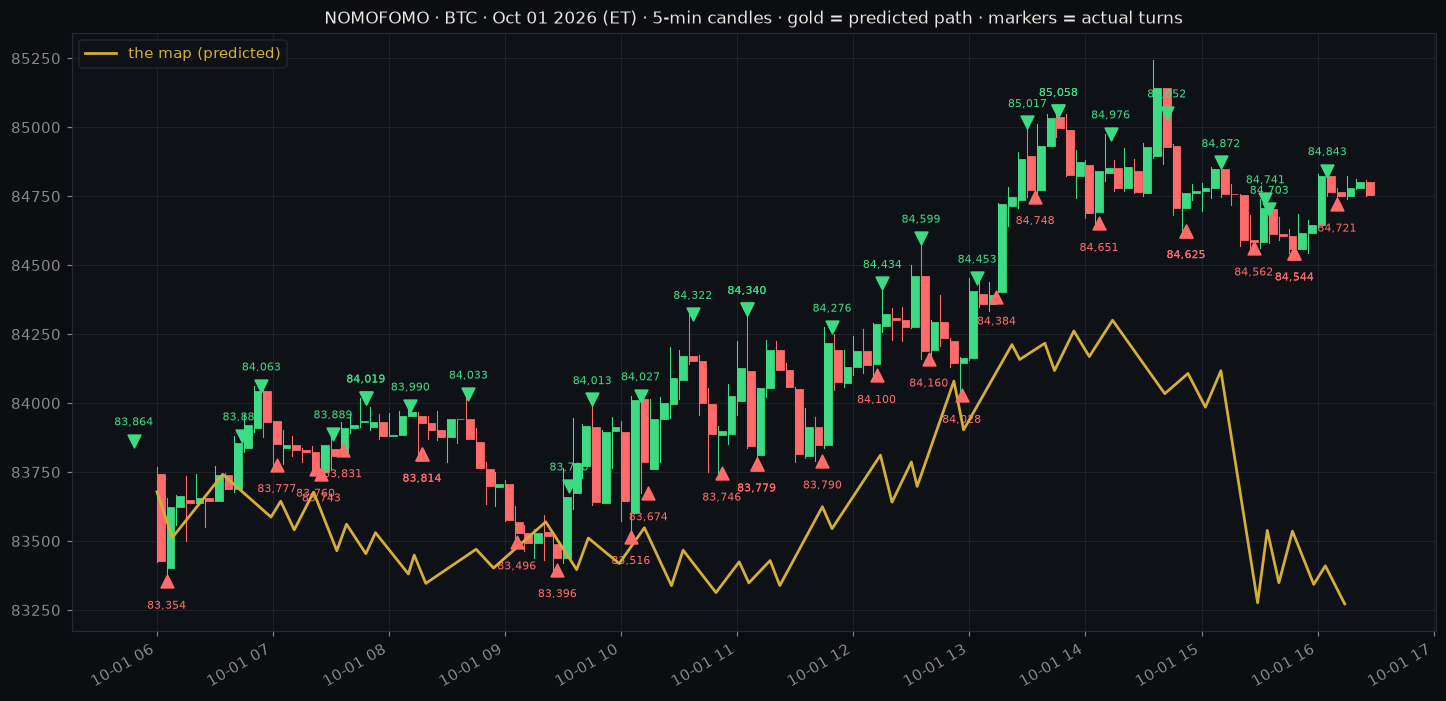This screenshot has width=1446, height=701.
Task: Click the red marker above 84,651
Action: tap(1099, 223)
